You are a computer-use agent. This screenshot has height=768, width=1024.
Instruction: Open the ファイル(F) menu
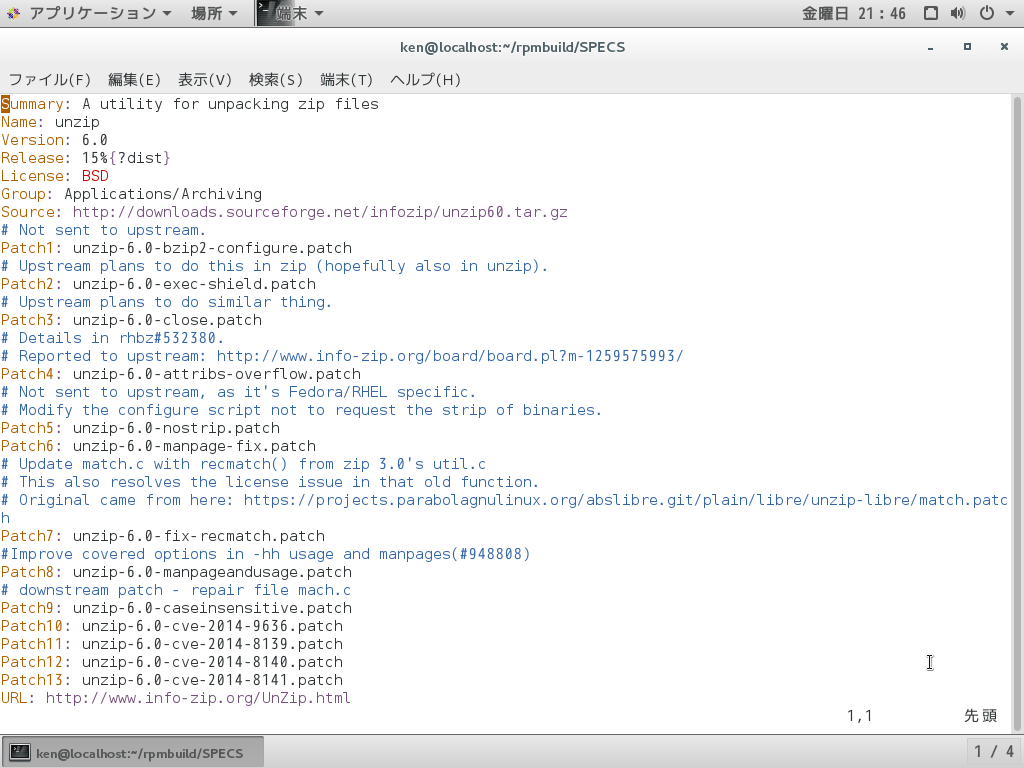50,80
